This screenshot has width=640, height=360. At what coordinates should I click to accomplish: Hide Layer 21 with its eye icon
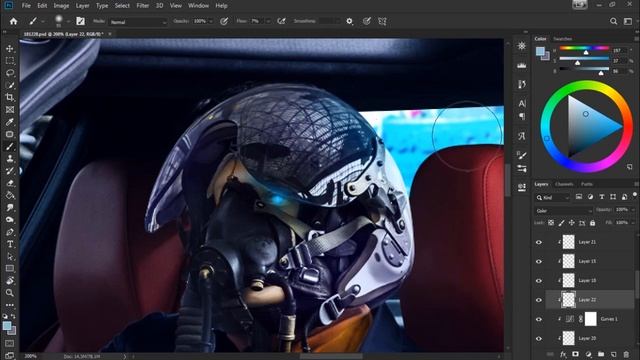tap(539, 242)
